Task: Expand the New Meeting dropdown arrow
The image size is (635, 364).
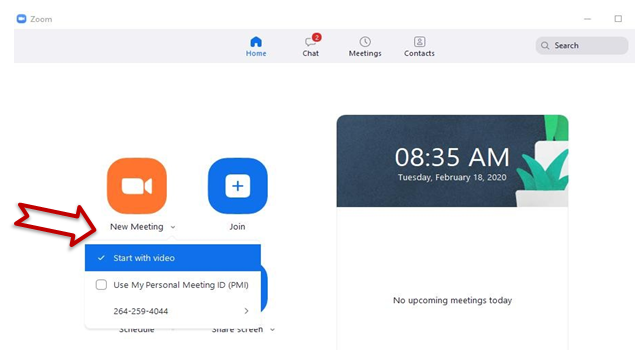Action: coord(173,227)
